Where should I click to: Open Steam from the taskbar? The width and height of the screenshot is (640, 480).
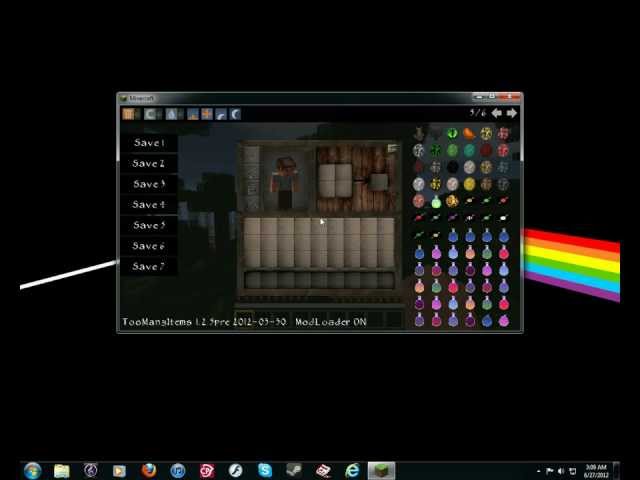tap(294, 471)
